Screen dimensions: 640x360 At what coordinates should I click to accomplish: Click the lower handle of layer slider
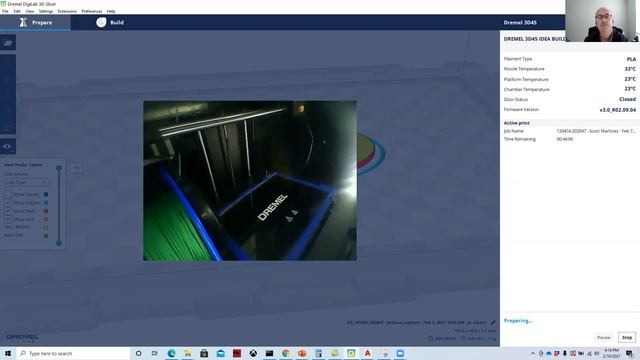point(59,243)
